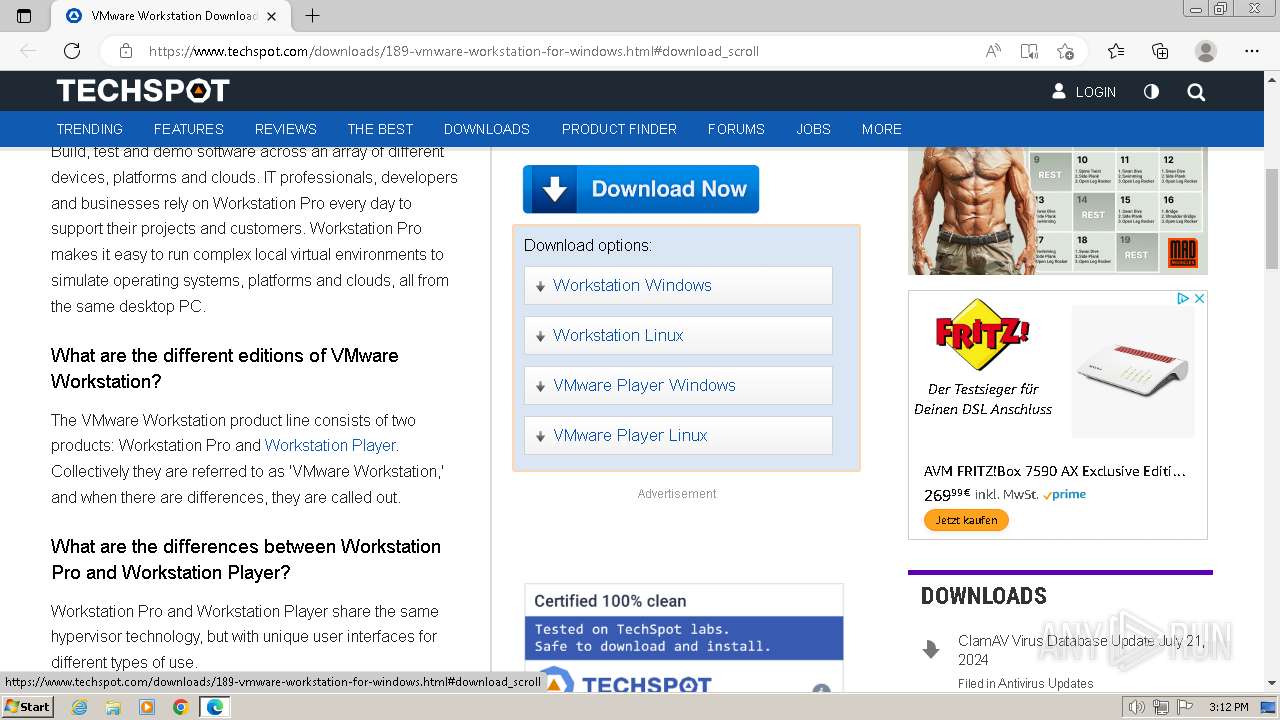1280x720 pixels.
Task: Click the TechSpot logo
Action: 143,91
